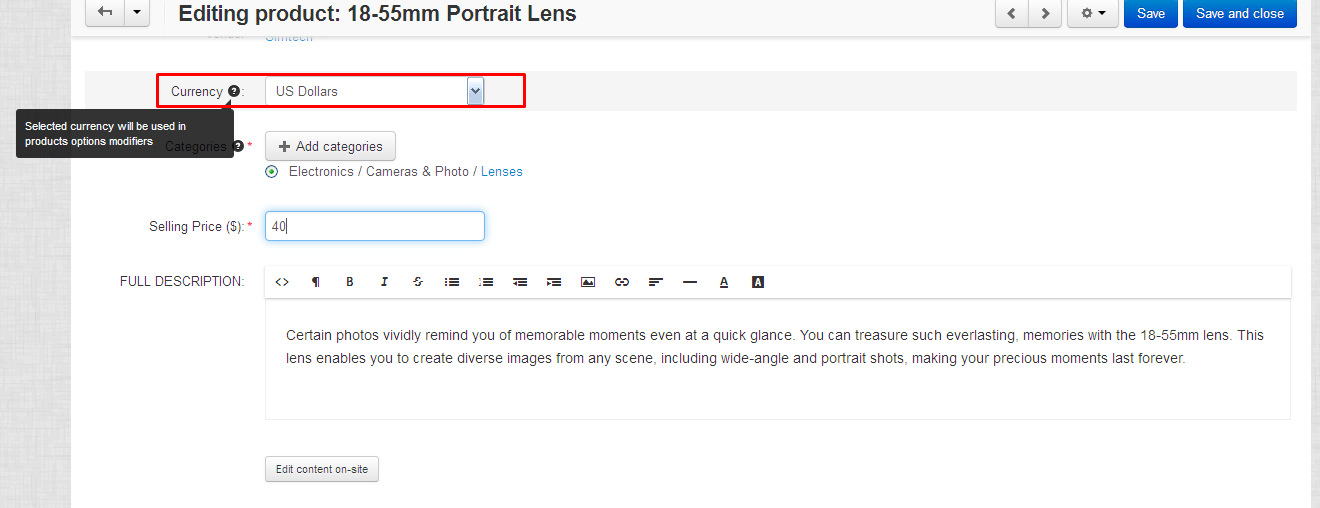Apply italic formatting in editor
The image size is (1320, 508).
[384, 282]
